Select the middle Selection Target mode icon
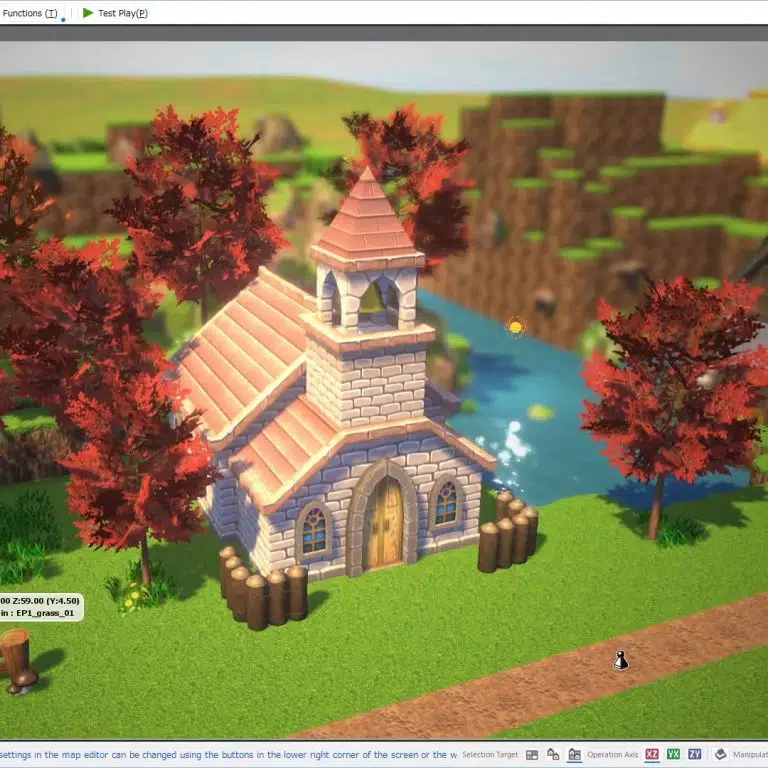 (x=553, y=754)
